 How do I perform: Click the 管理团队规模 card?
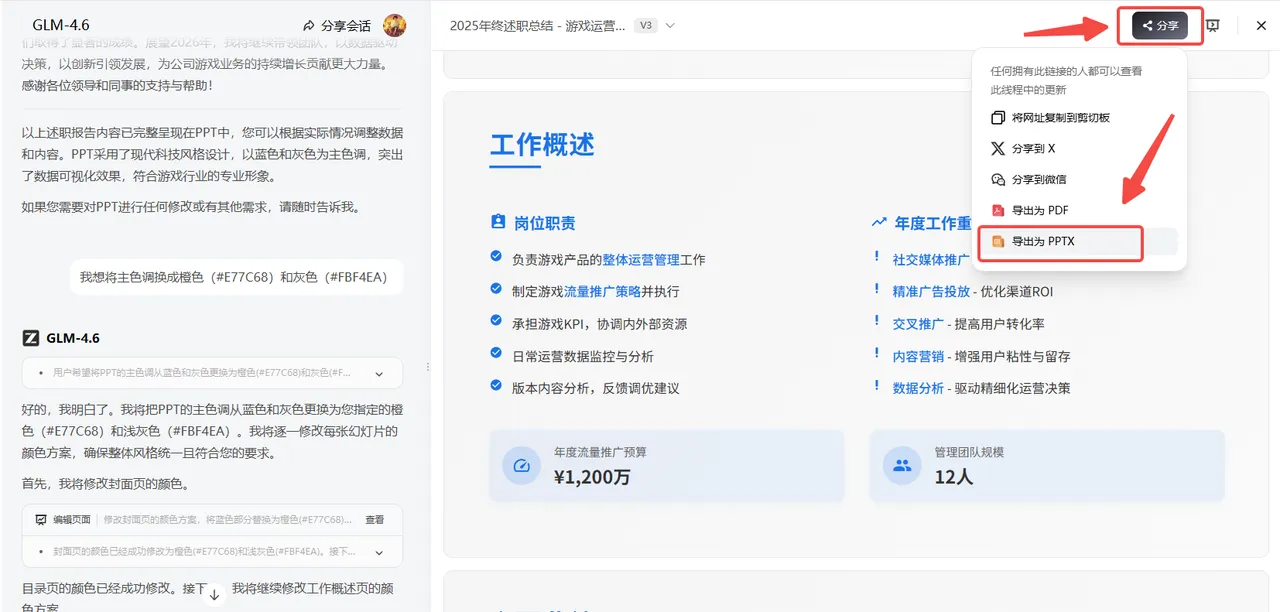(1047, 466)
